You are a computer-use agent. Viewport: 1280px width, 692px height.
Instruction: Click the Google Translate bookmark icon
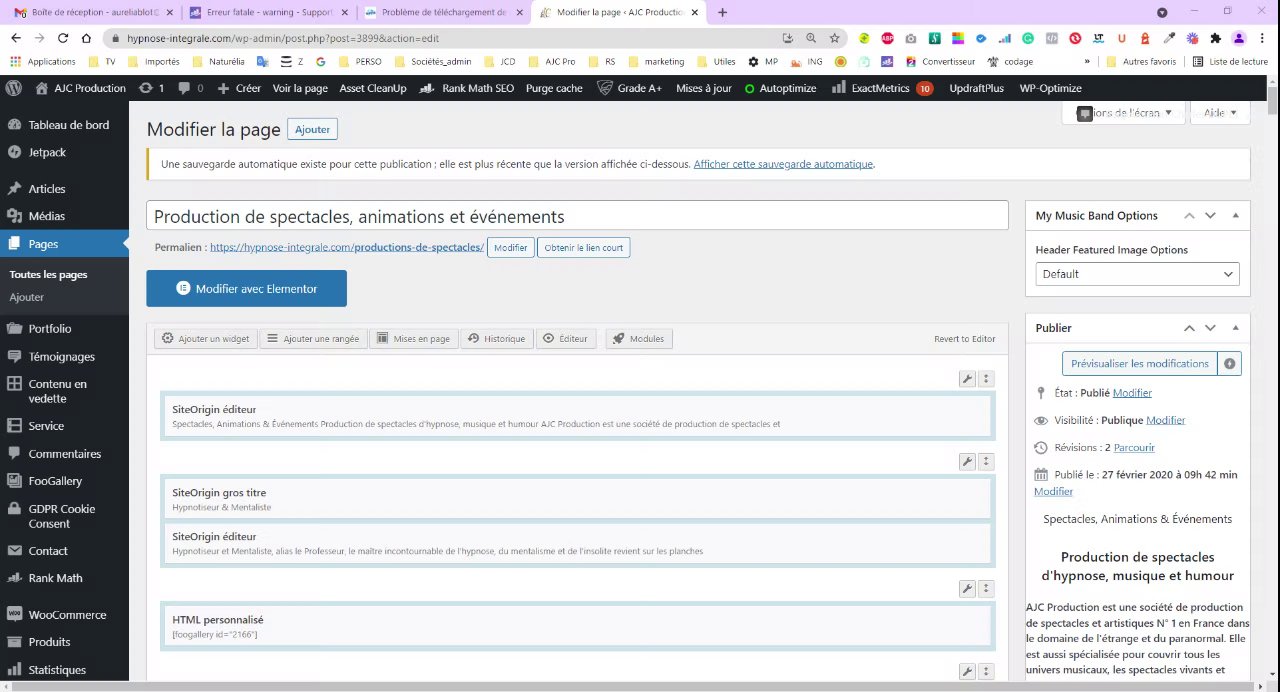click(x=262, y=61)
